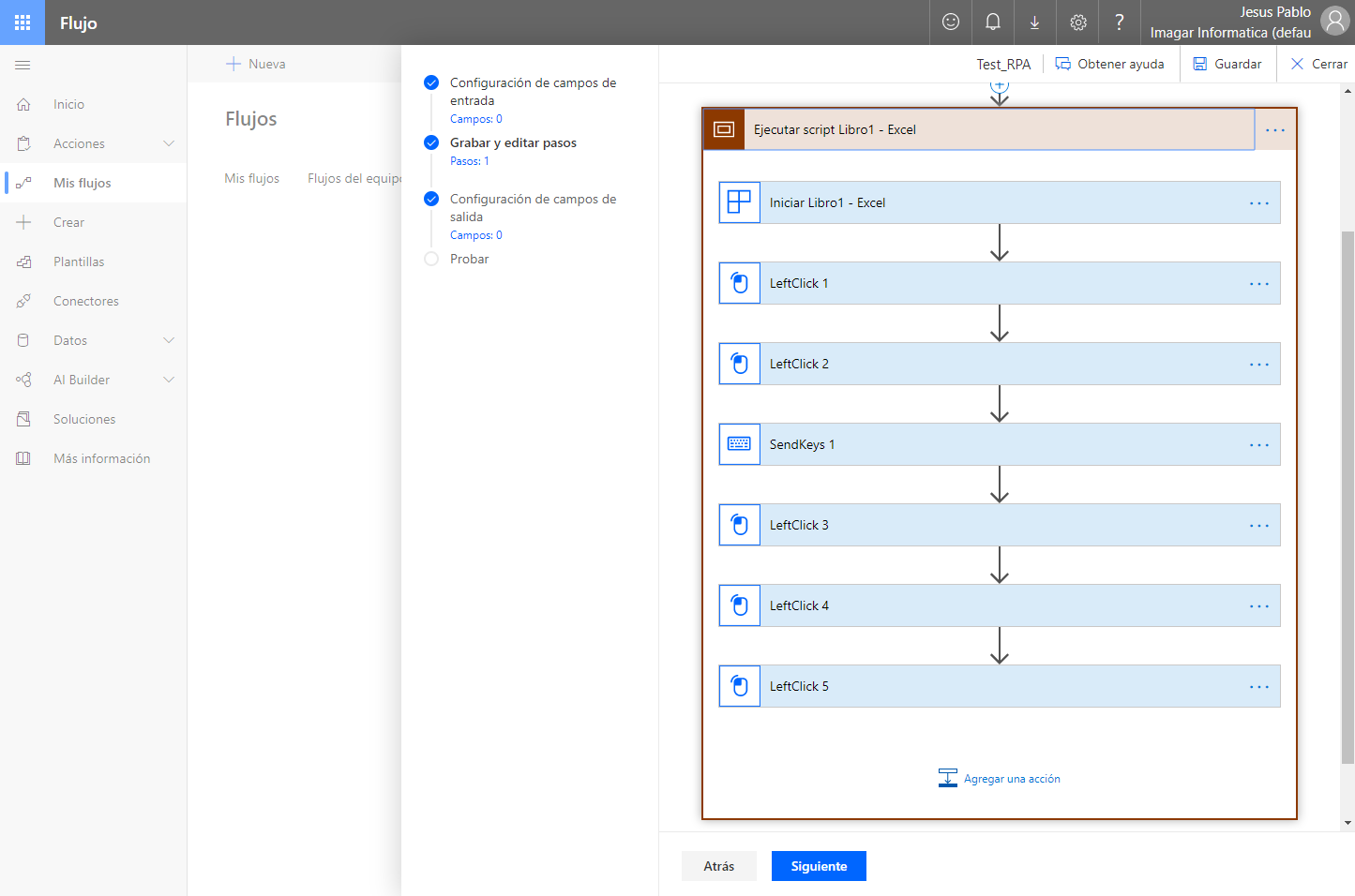Open the settings gear icon

tap(1078, 22)
